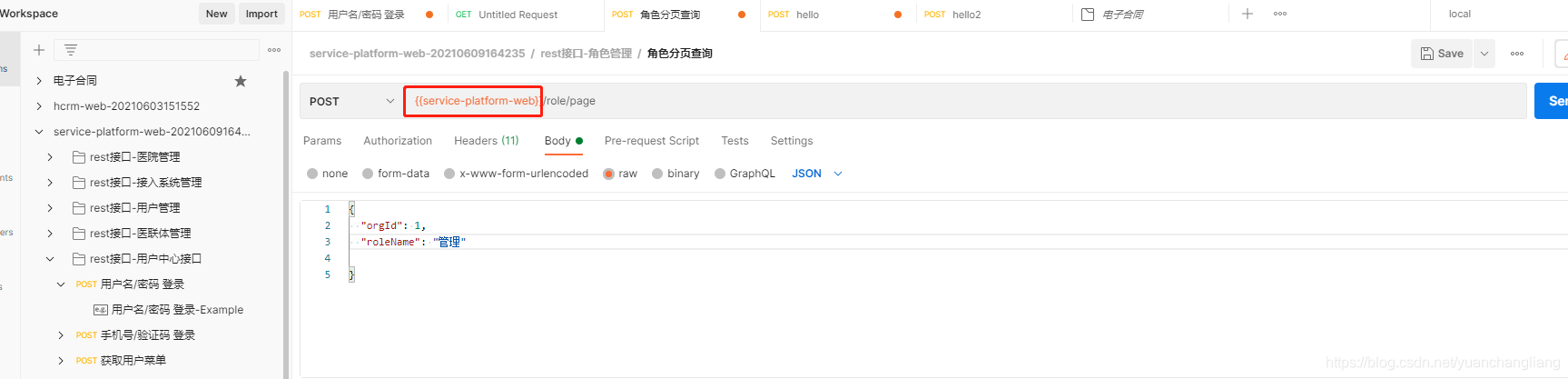
Task: Switch to the Pre-request Script tab
Action: [x=652, y=141]
